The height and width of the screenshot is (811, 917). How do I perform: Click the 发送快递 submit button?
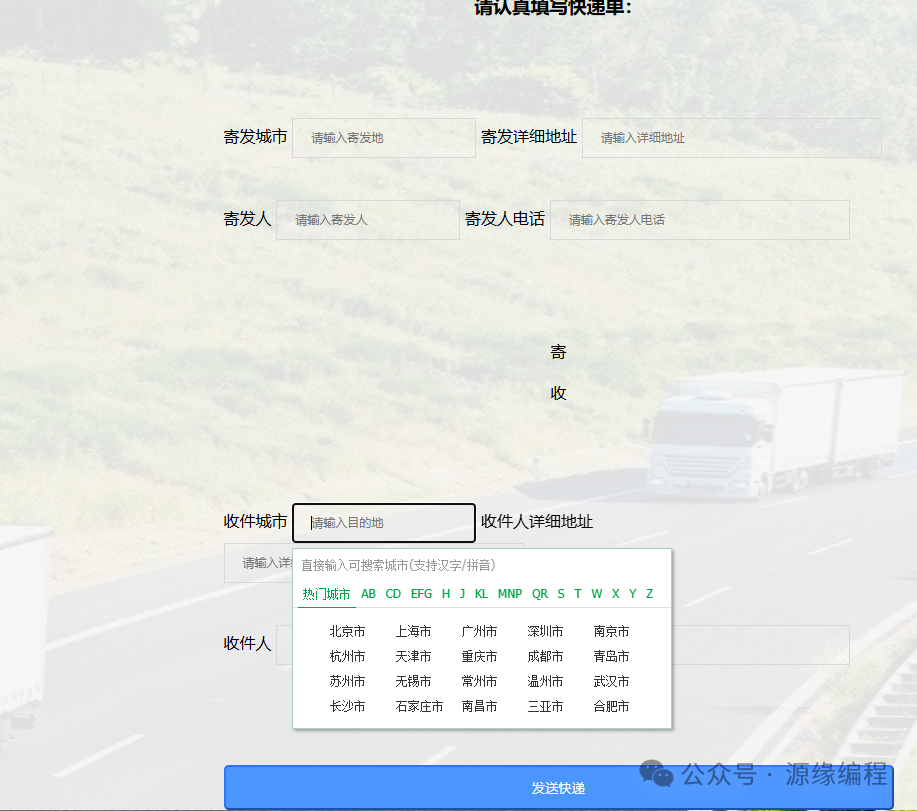[x=559, y=788]
